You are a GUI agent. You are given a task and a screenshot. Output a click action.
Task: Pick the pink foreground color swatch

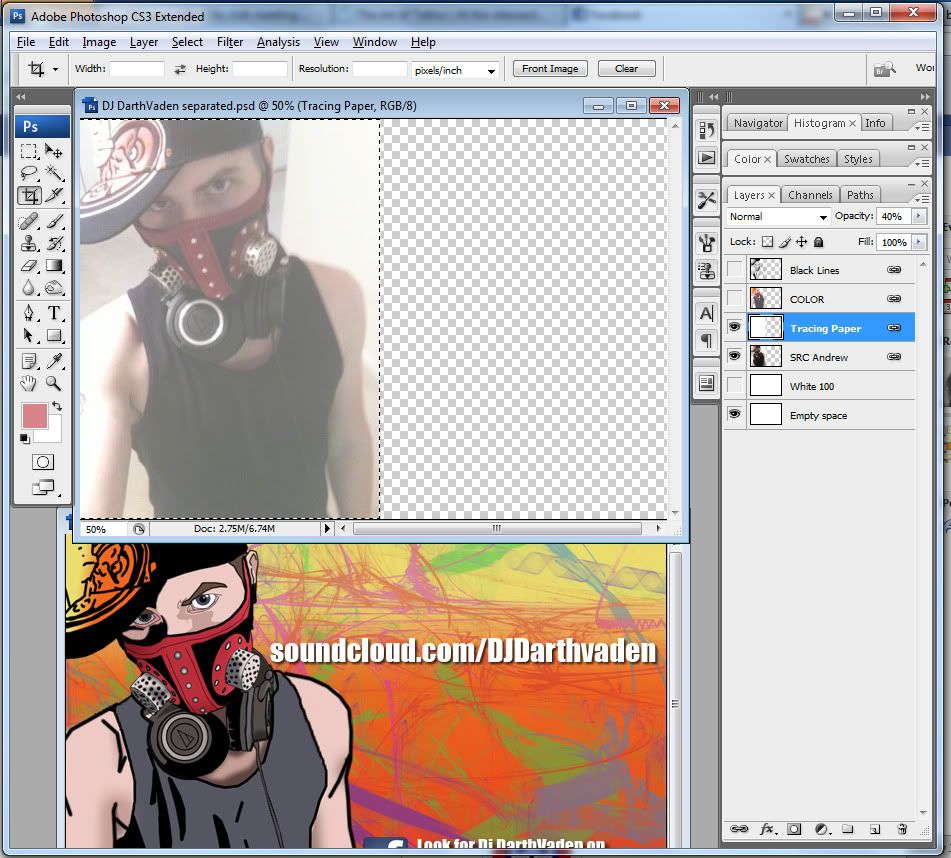coord(35,416)
